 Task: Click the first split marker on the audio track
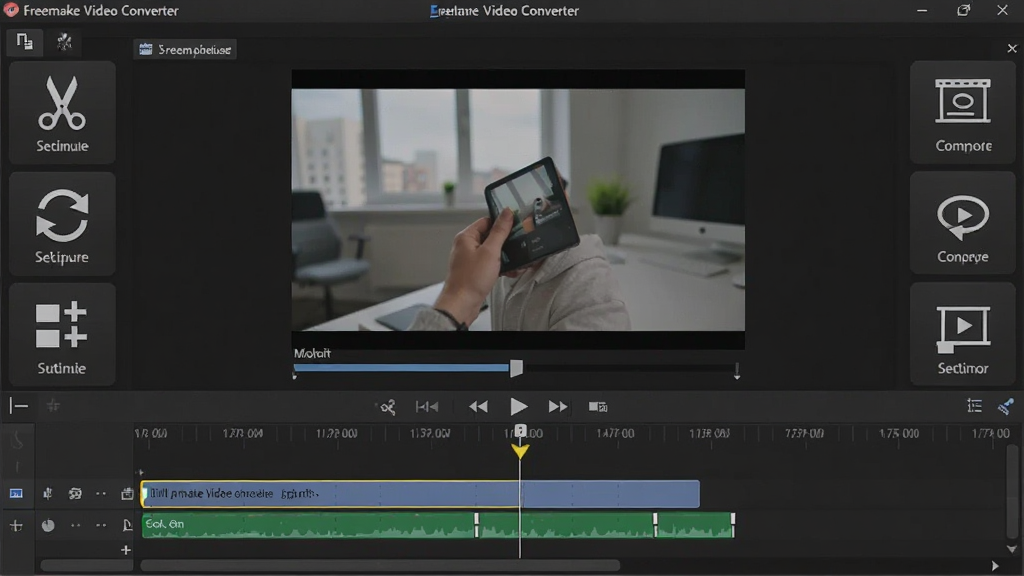point(477,525)
